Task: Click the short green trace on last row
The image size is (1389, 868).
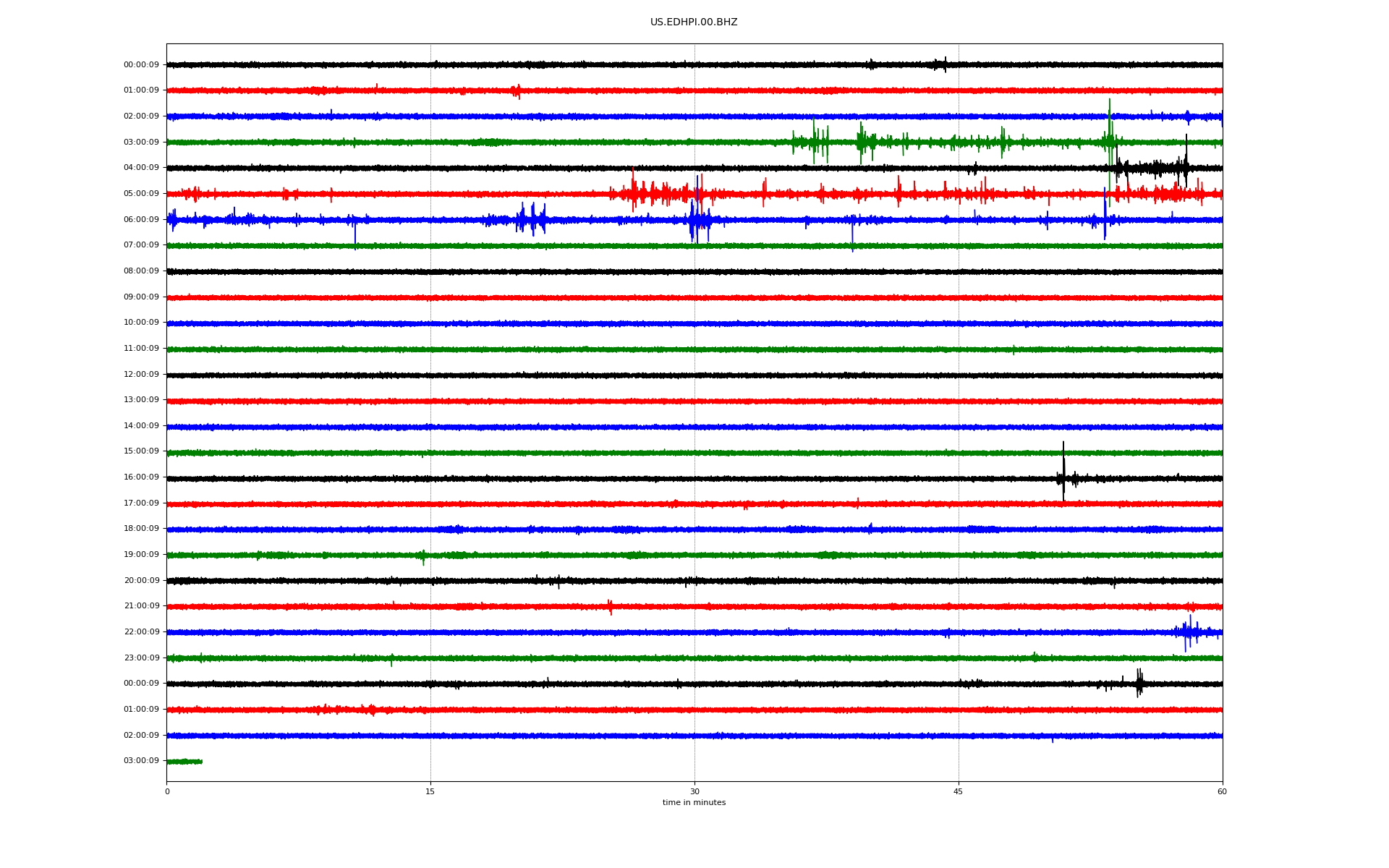Action: (x=184, y=762)
